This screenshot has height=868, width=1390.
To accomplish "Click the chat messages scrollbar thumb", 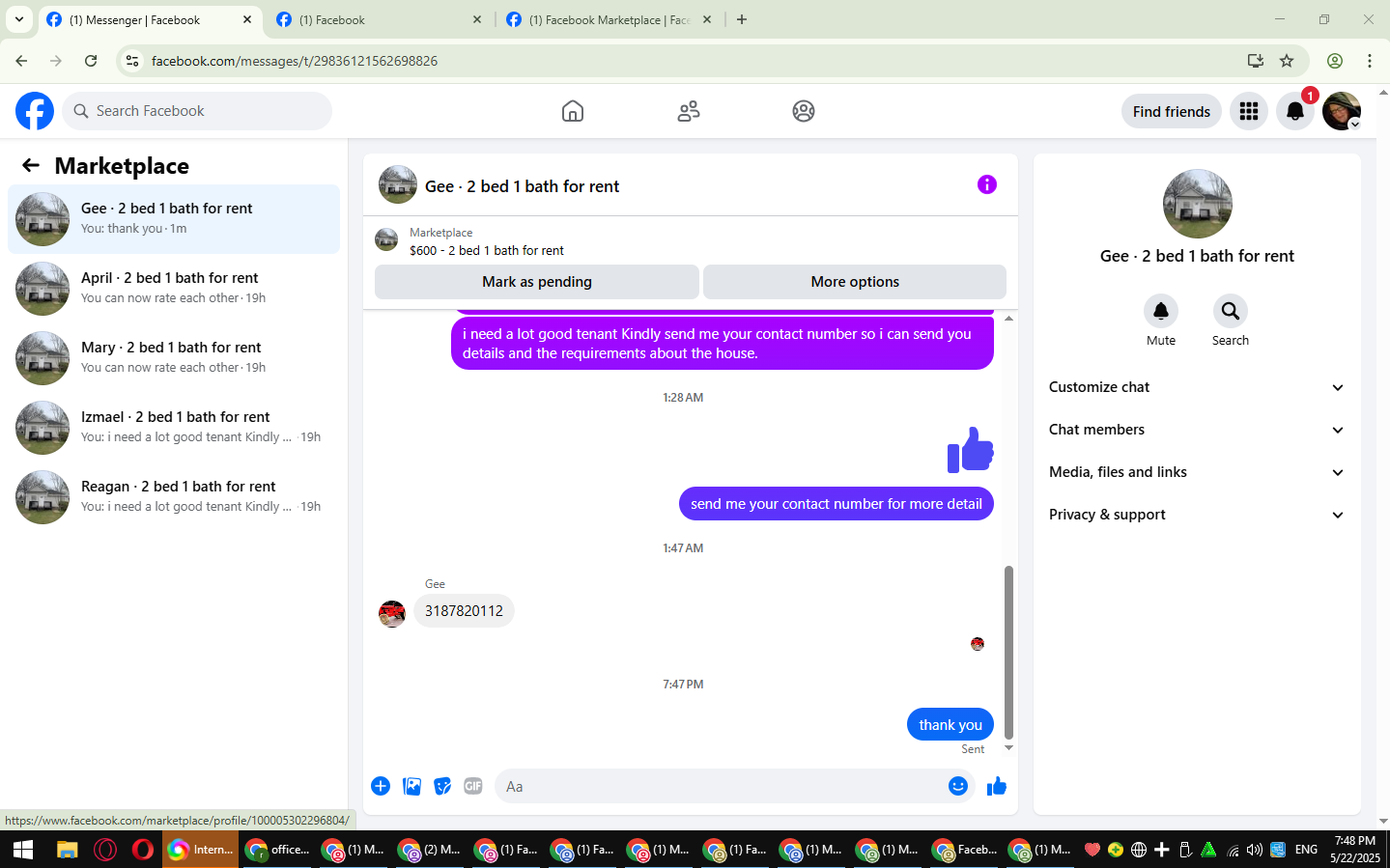I will tap(1008, 652).
